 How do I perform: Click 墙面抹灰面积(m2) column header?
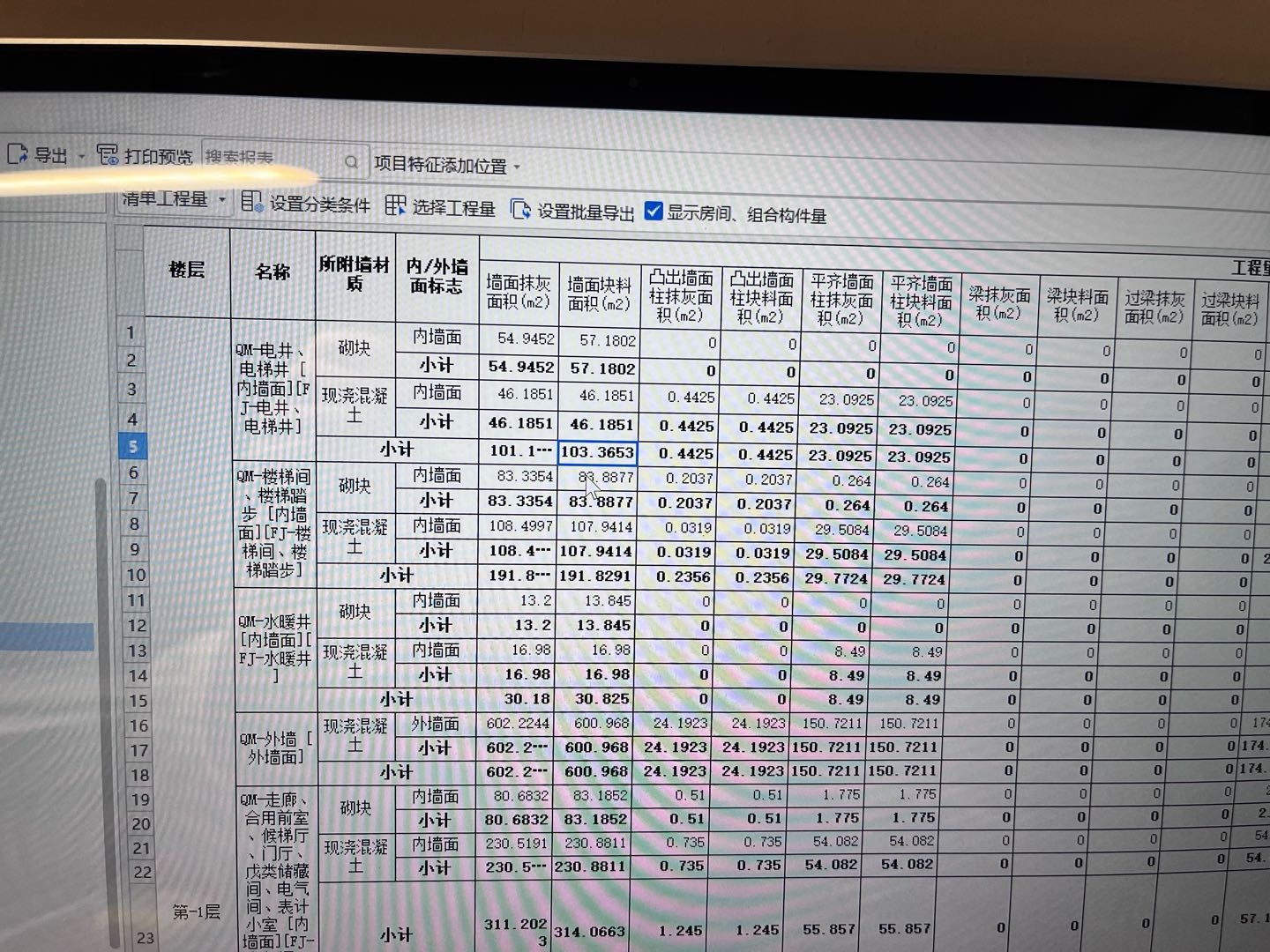click(519, 292)
